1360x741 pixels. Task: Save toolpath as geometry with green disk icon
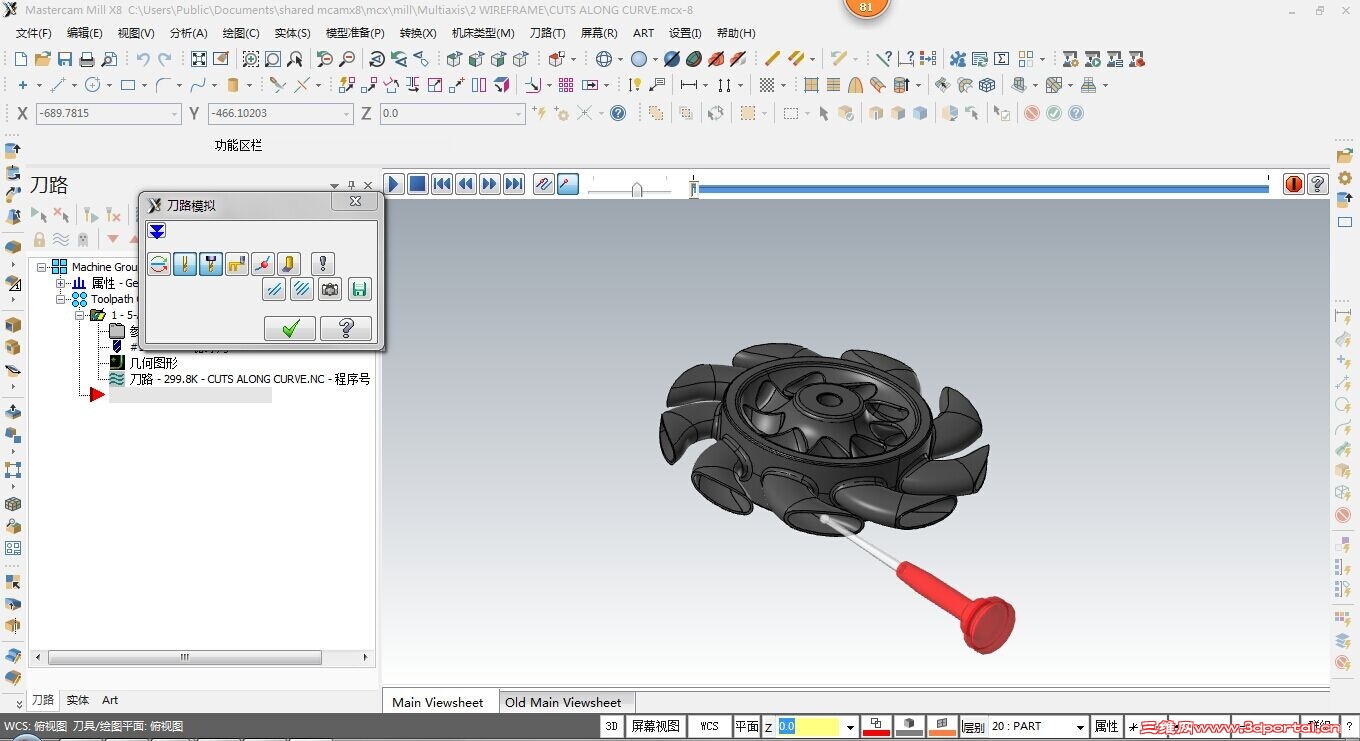(x=359, y=290)
